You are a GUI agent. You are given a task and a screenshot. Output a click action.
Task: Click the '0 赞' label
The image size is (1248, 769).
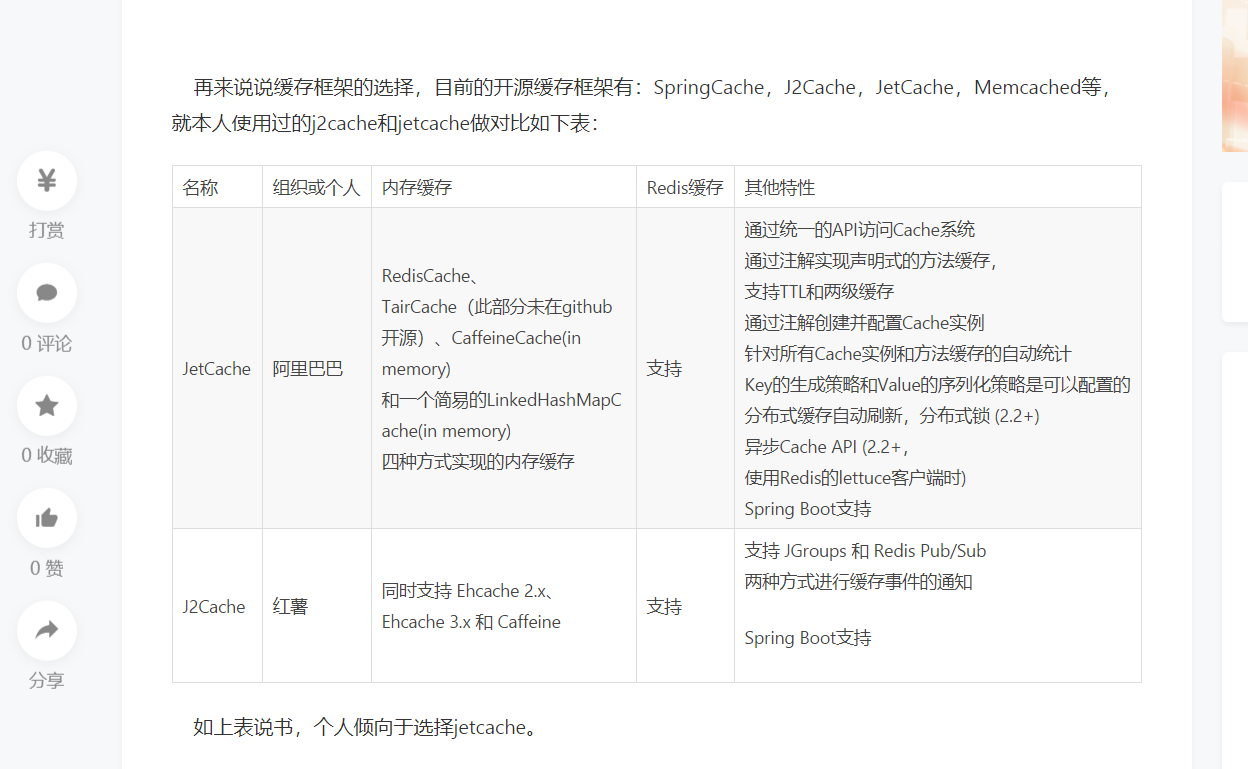[x=47, y=569]
